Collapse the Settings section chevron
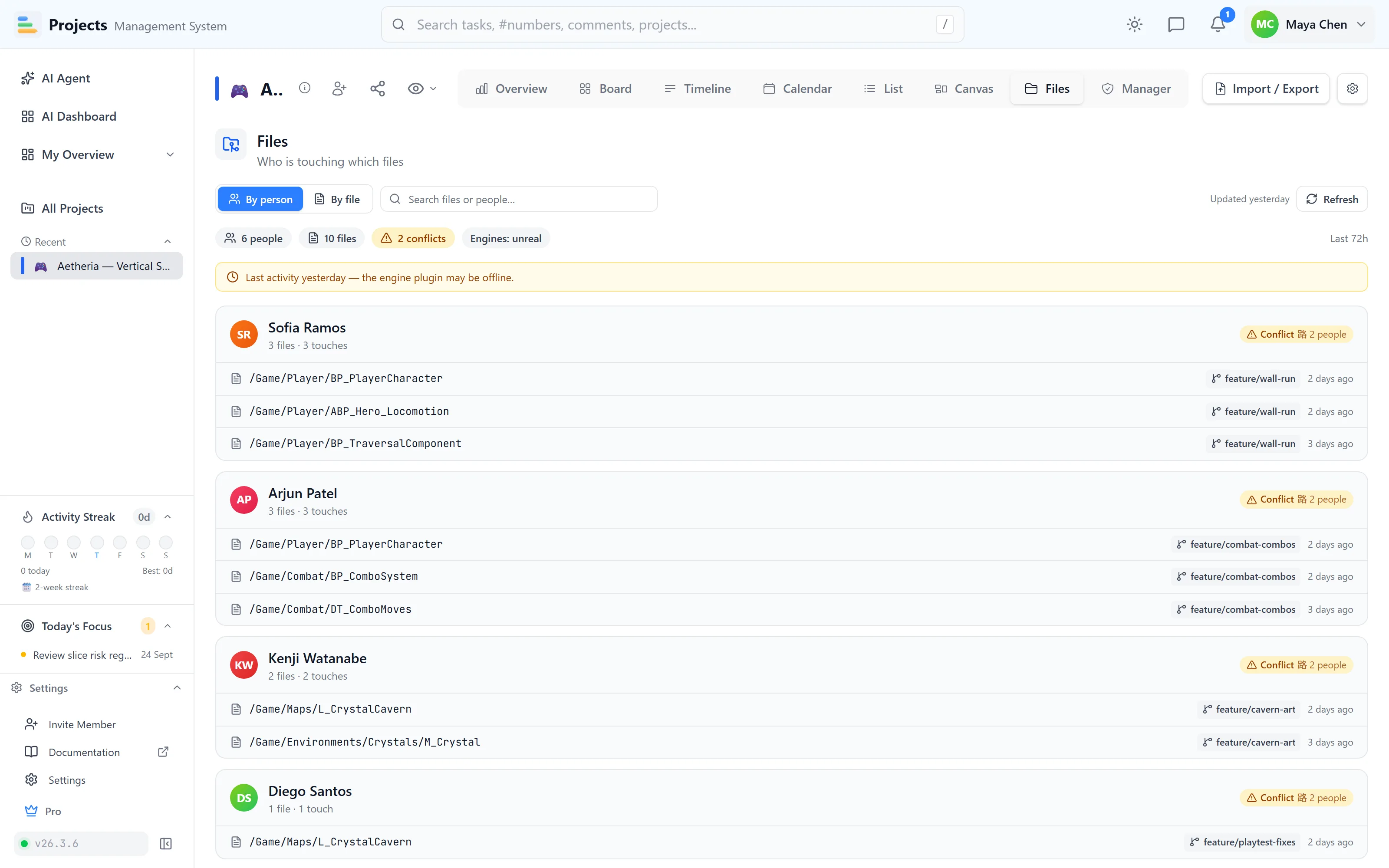 (177, 688)
